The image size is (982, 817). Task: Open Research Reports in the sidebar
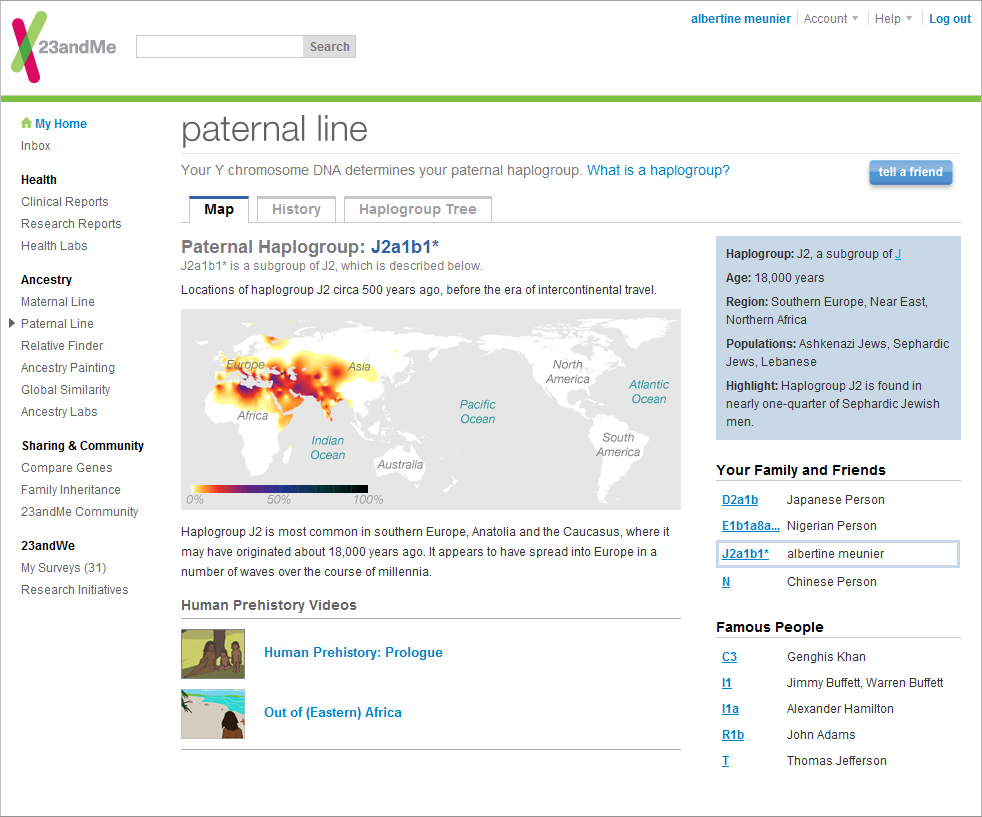(71, 224)
